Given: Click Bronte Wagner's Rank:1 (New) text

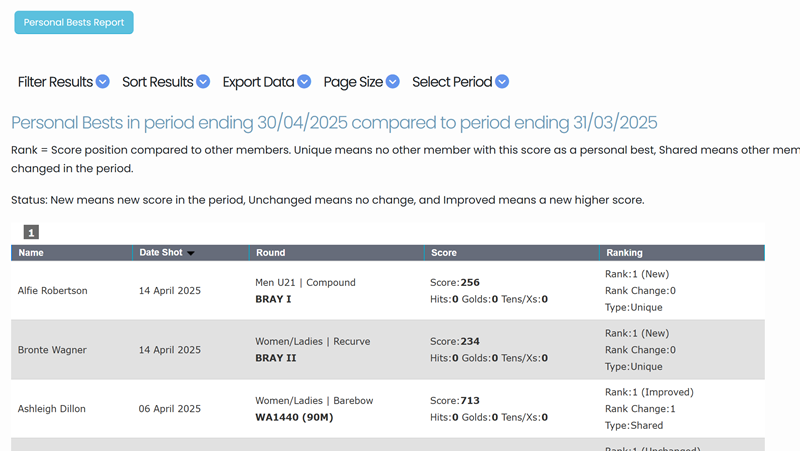Looking at the screenshot, I should pyautogui.click(x=637, y=333).
